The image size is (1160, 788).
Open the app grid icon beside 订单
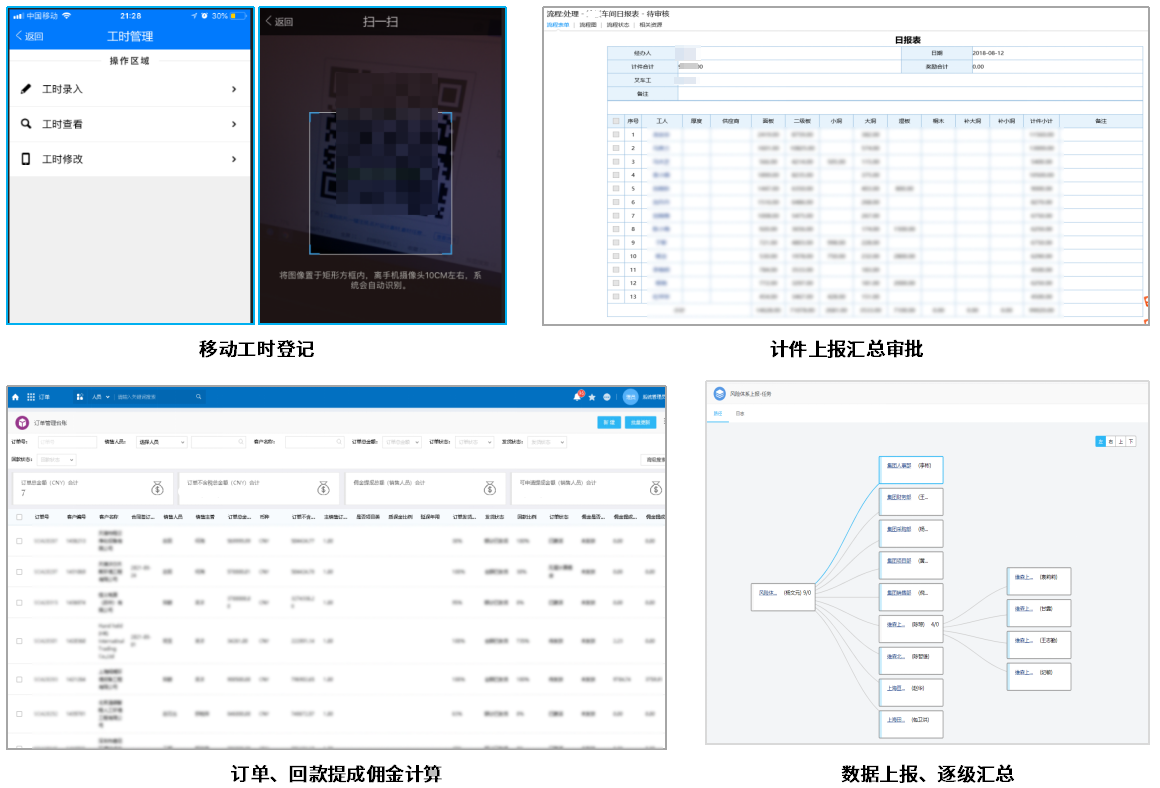tap(31, 397)
